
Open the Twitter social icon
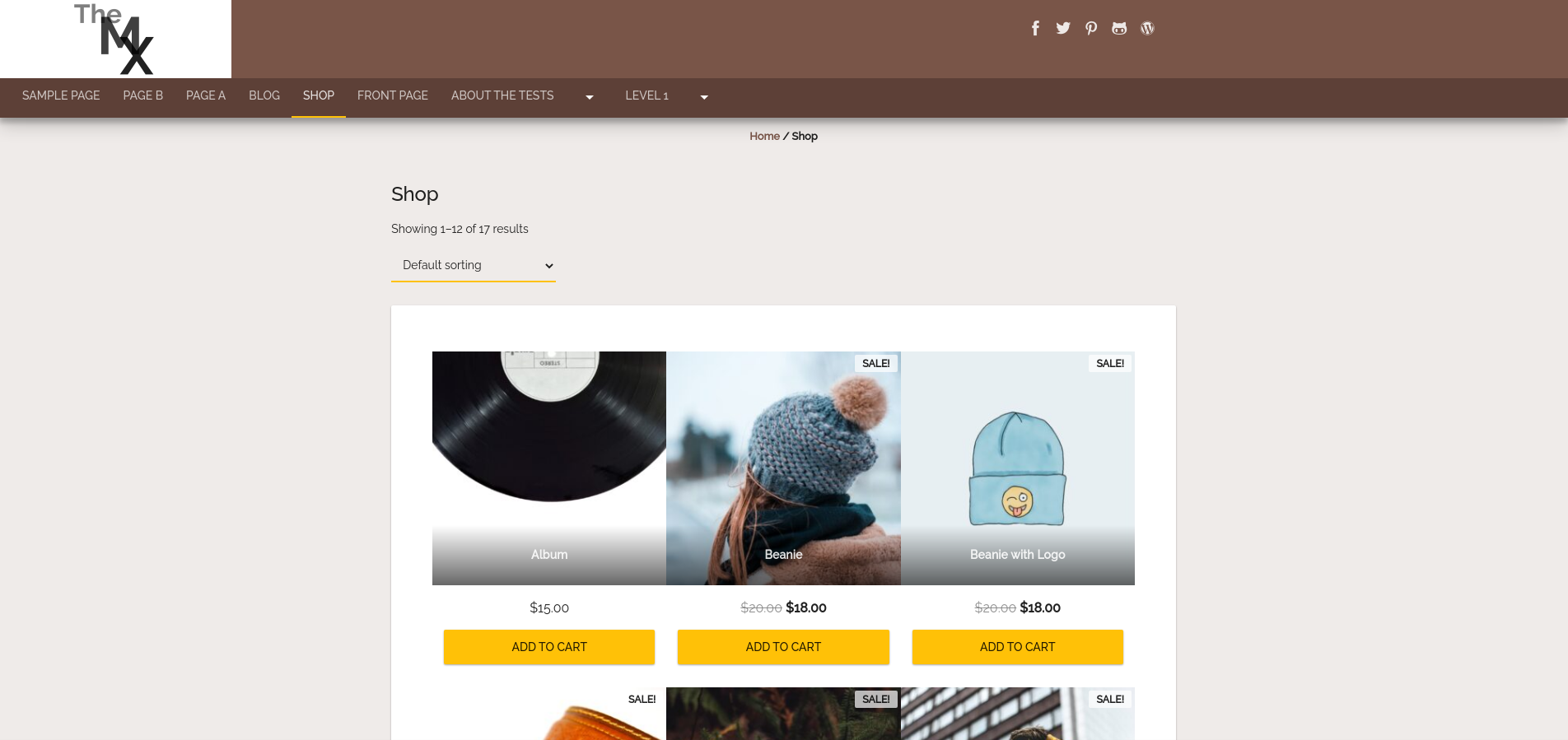1063,28
